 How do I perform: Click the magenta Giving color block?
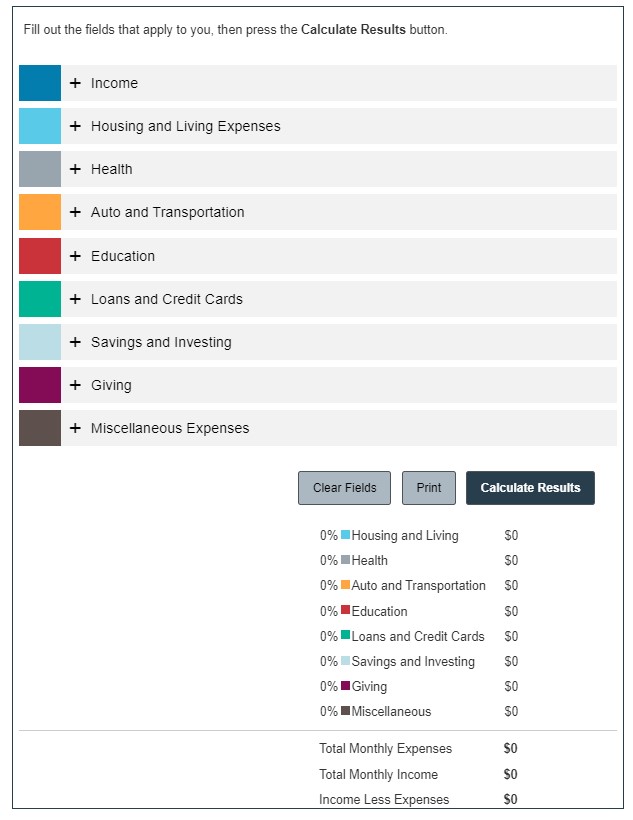coord(40,385)
